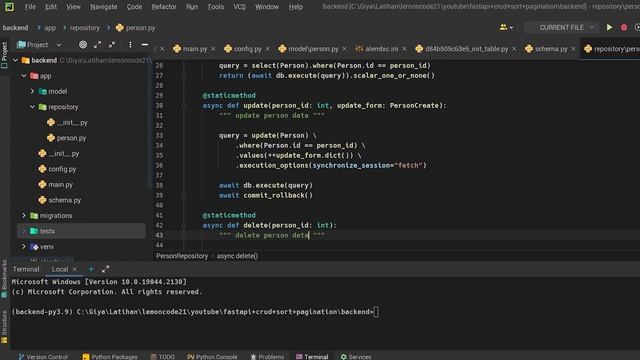Run the current file with green play button

pos(609,27)
